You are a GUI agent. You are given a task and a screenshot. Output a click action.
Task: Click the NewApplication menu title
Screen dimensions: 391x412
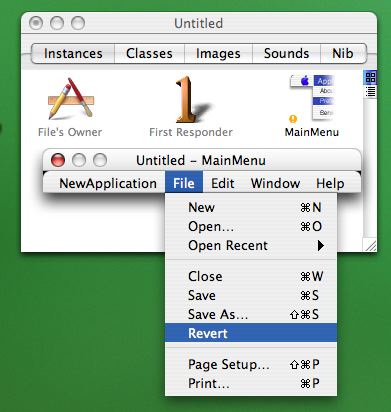[x=108, y=183]
